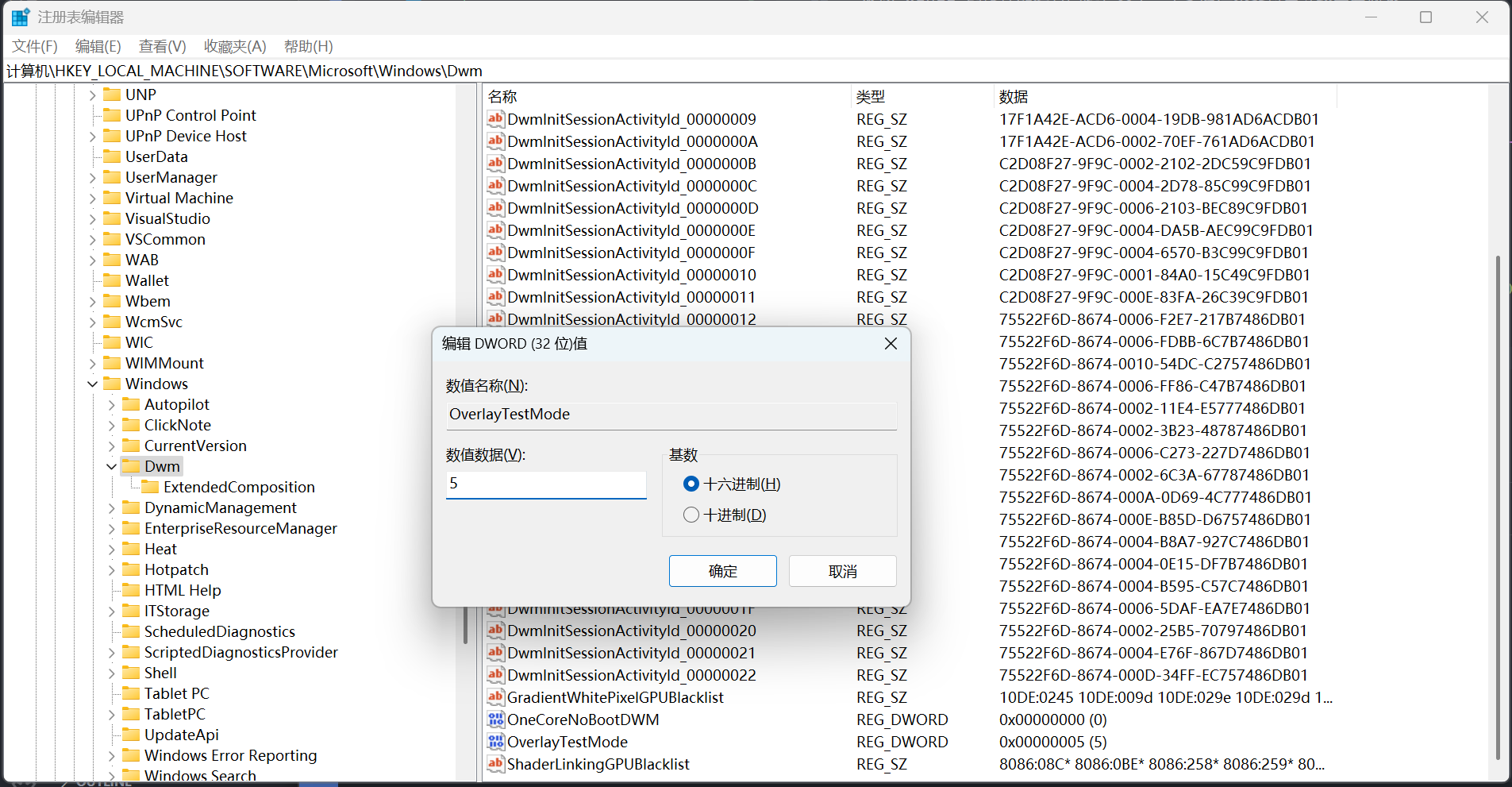The width and height of the screenshot is (1512, 787).
Task: Click the Registry Editor app icon in title bar
Action: coord(20,17)
